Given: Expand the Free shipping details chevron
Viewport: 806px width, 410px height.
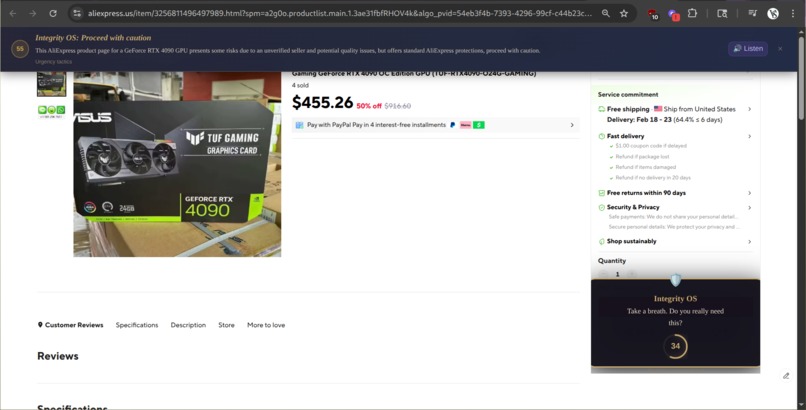Looking at the screenshot, I should tap(749, 109).
